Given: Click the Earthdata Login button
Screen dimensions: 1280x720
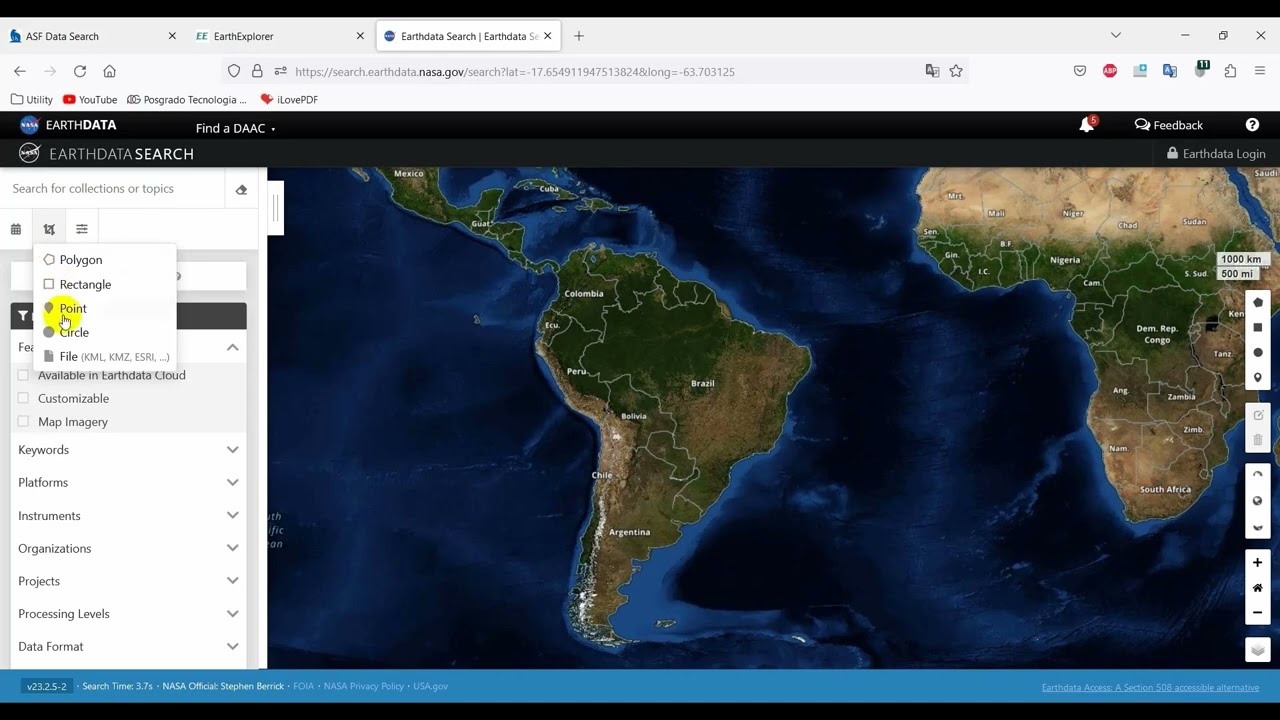Looking at the screenshot, I should point(1216,154).
